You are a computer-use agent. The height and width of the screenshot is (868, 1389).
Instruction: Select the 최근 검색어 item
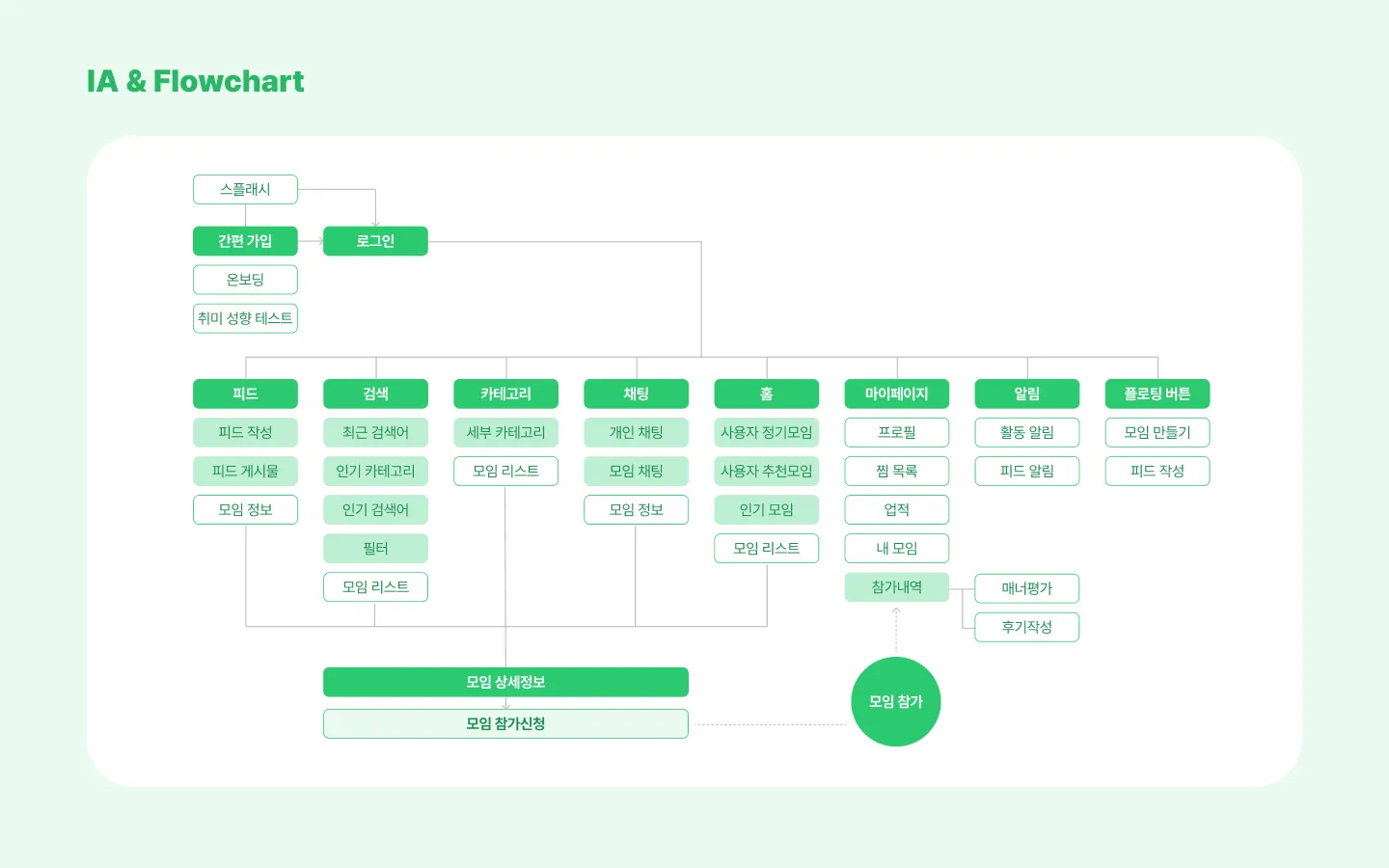375,432
